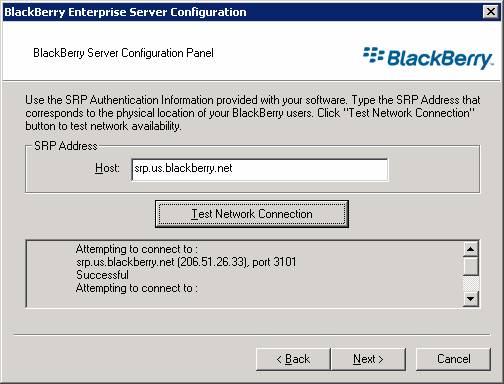Click the Test Network Connection button
Image resolution: width=504 pixels, height=384 pixels.
[x=252, y=214]
